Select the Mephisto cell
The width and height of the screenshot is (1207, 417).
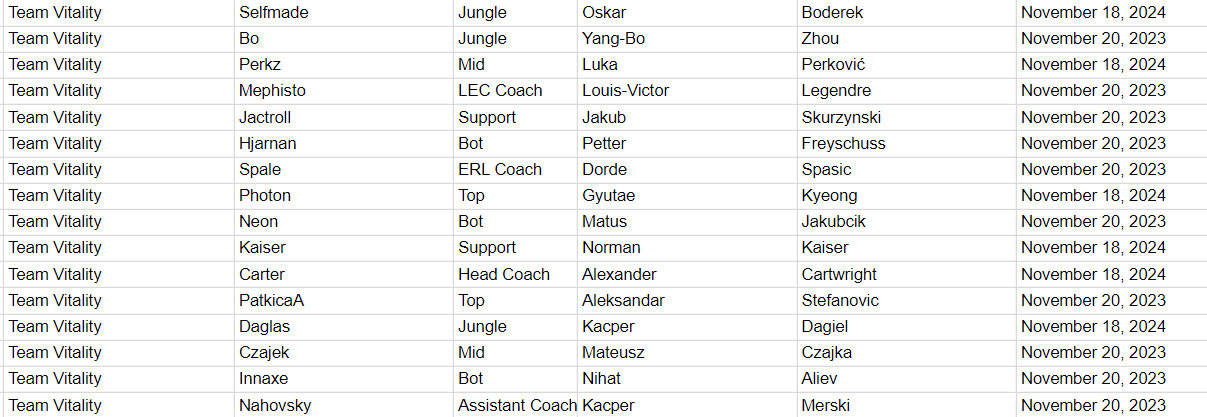pyautogui.click(x=343, y=91)
